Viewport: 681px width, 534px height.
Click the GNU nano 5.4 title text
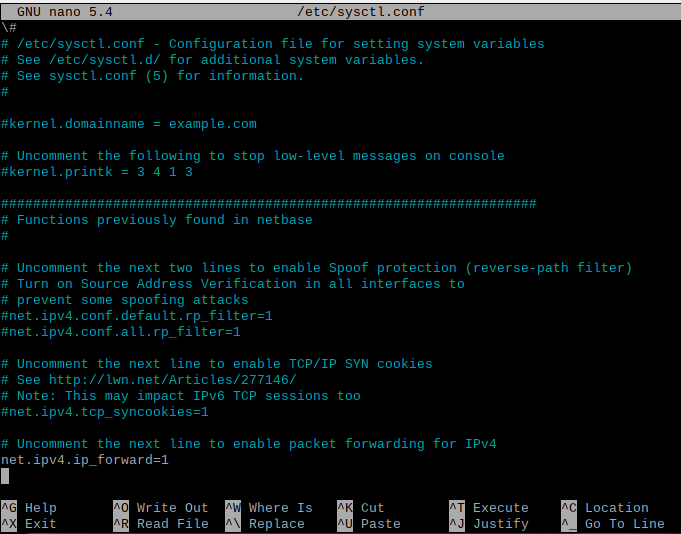[64, 11]
